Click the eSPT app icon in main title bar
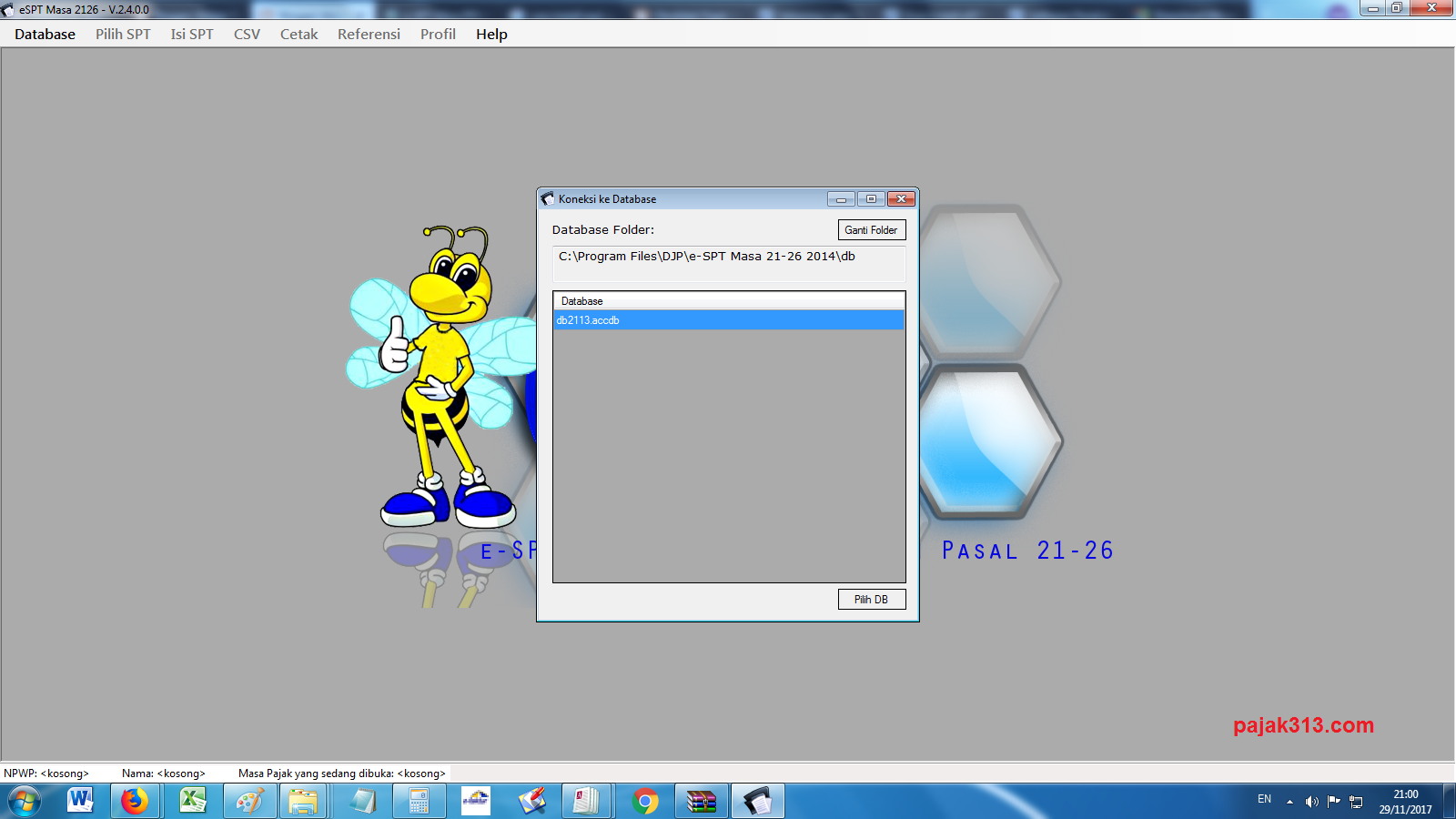This screenshot has width=1456, height=819. [x=8, y=10]
